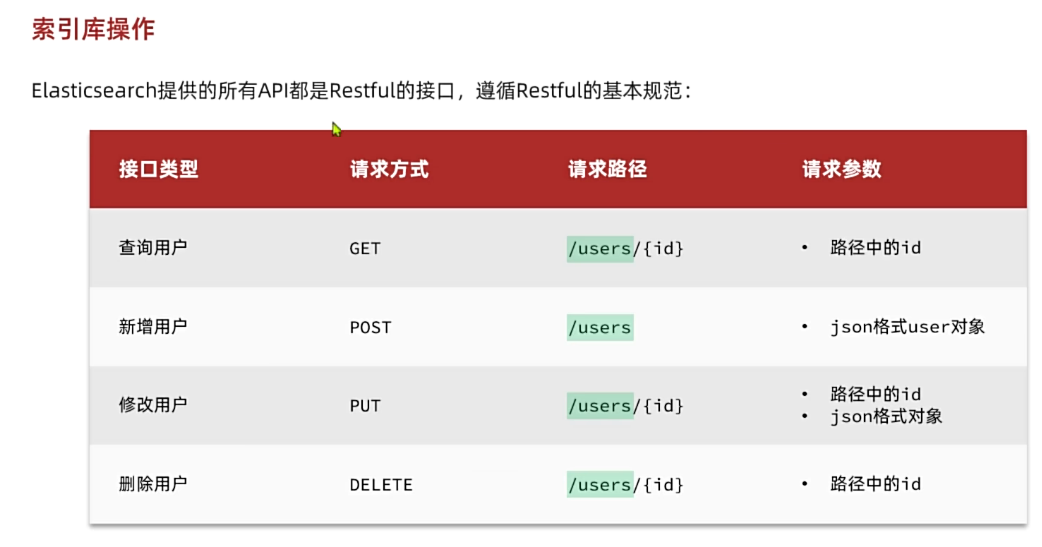
Task: Select the 修改用户 row label
Action: click(x=153, y=405)
